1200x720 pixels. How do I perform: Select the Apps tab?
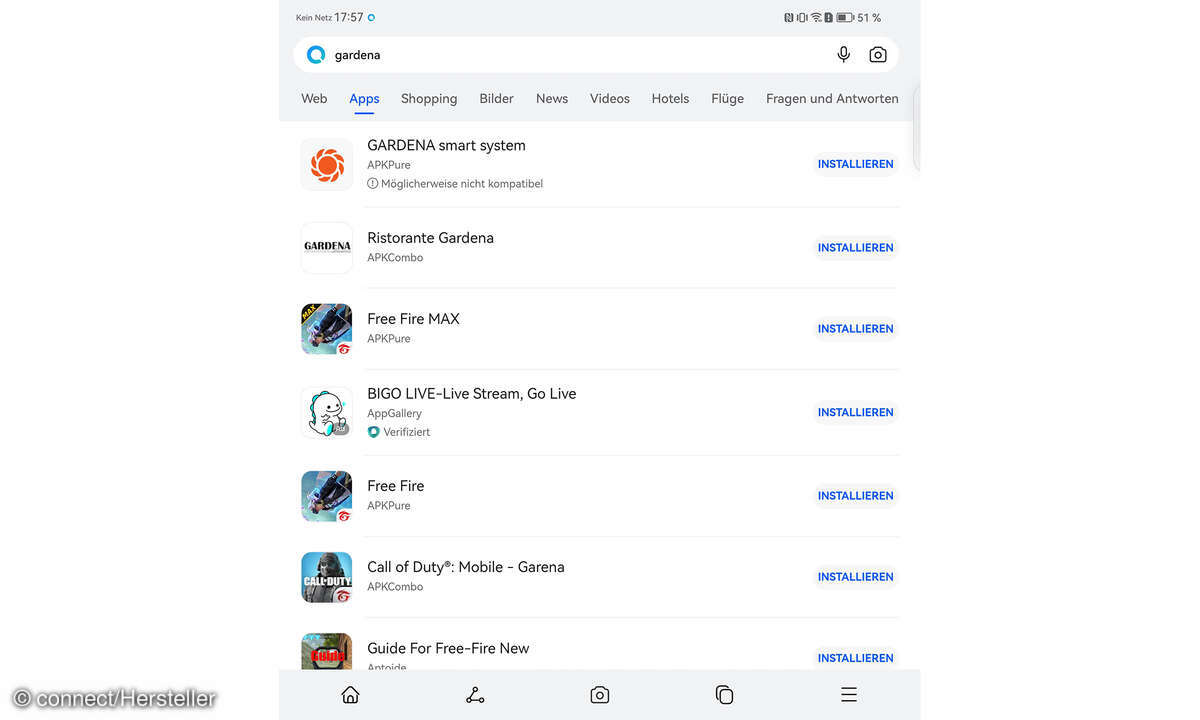click(364, 98)
